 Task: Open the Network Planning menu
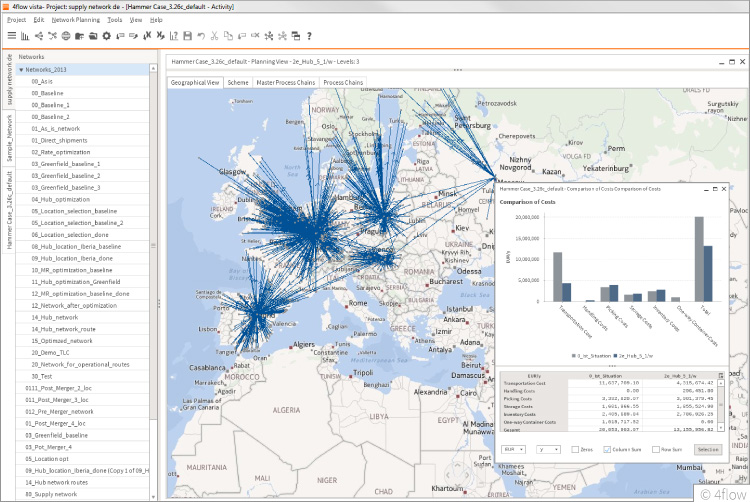(x=76, y=20)
